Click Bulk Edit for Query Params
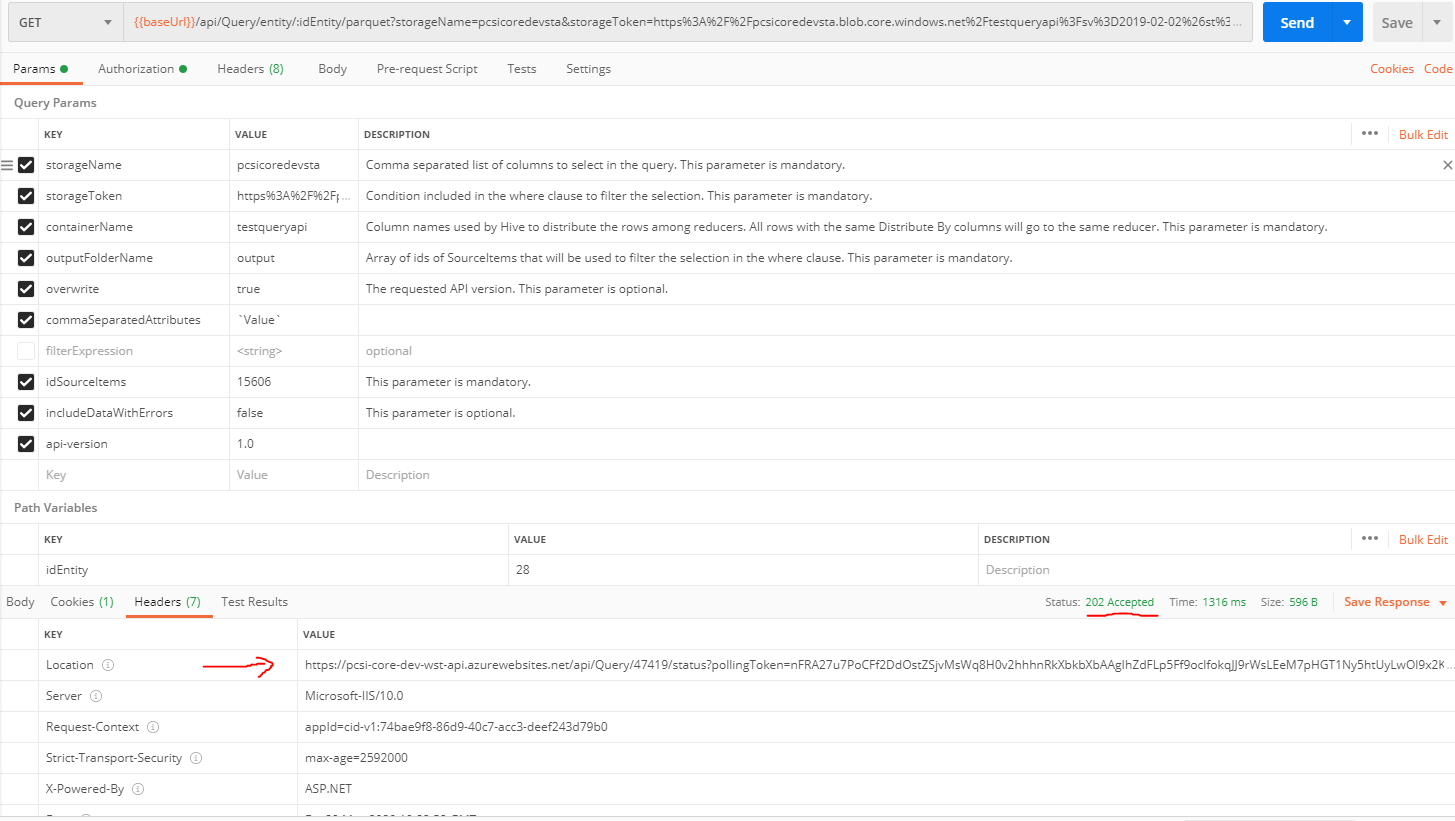 click(x=1423, y=134)
